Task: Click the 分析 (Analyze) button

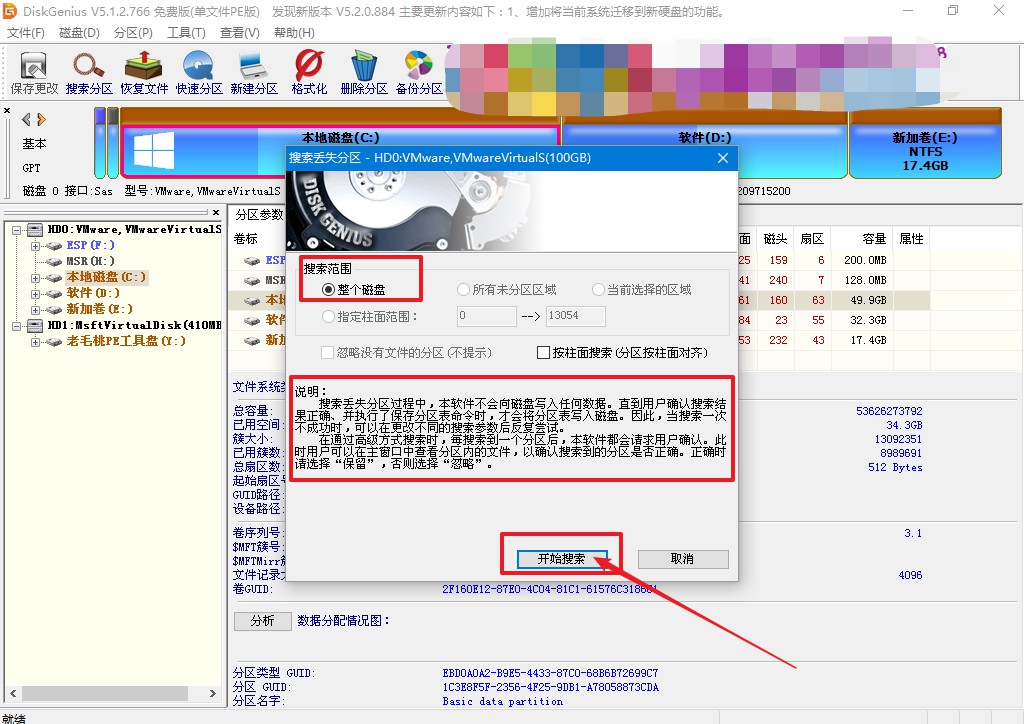Action: tap(263, 621)
